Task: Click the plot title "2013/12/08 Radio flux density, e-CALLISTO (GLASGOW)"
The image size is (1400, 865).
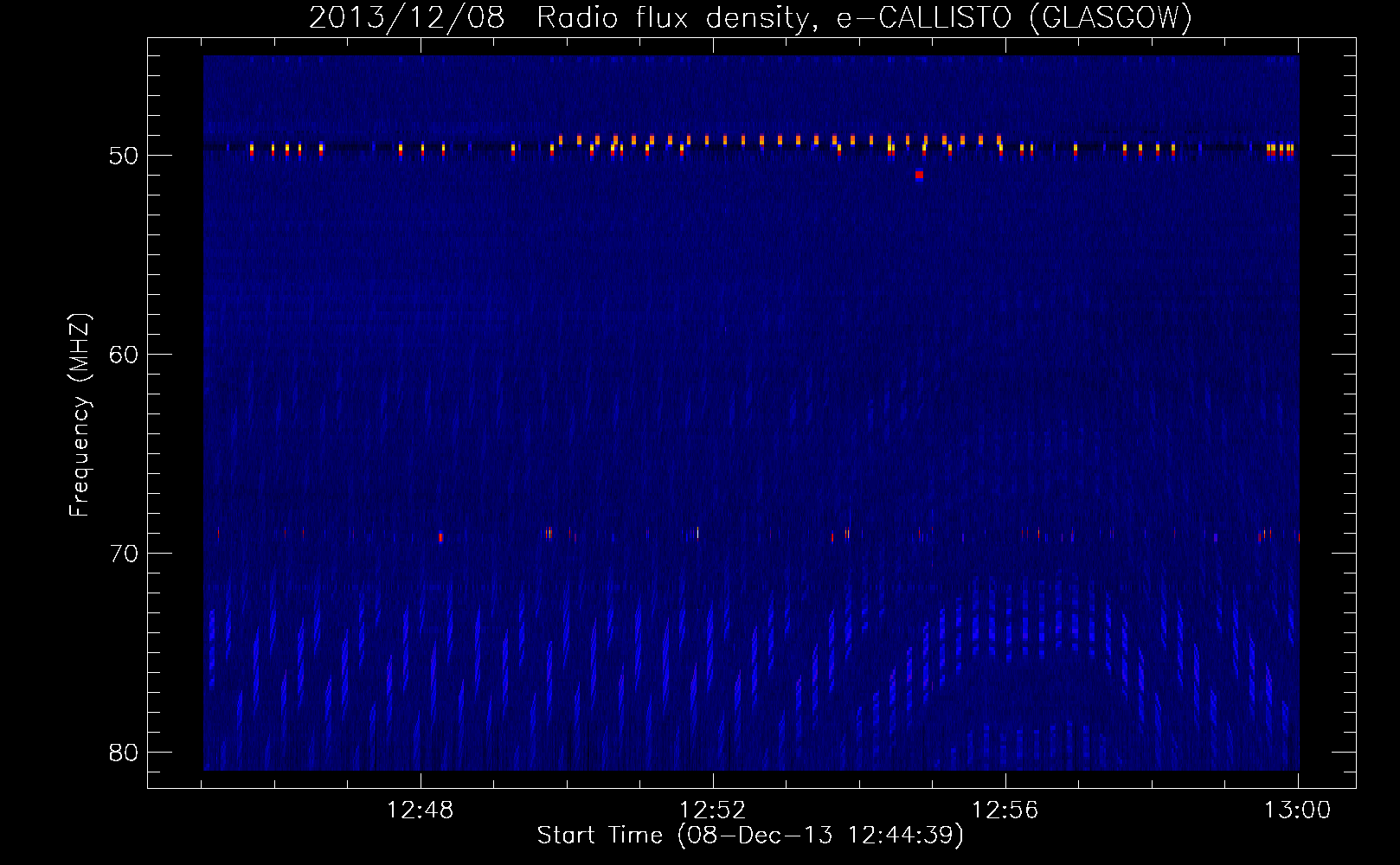Action: point(750,18)
